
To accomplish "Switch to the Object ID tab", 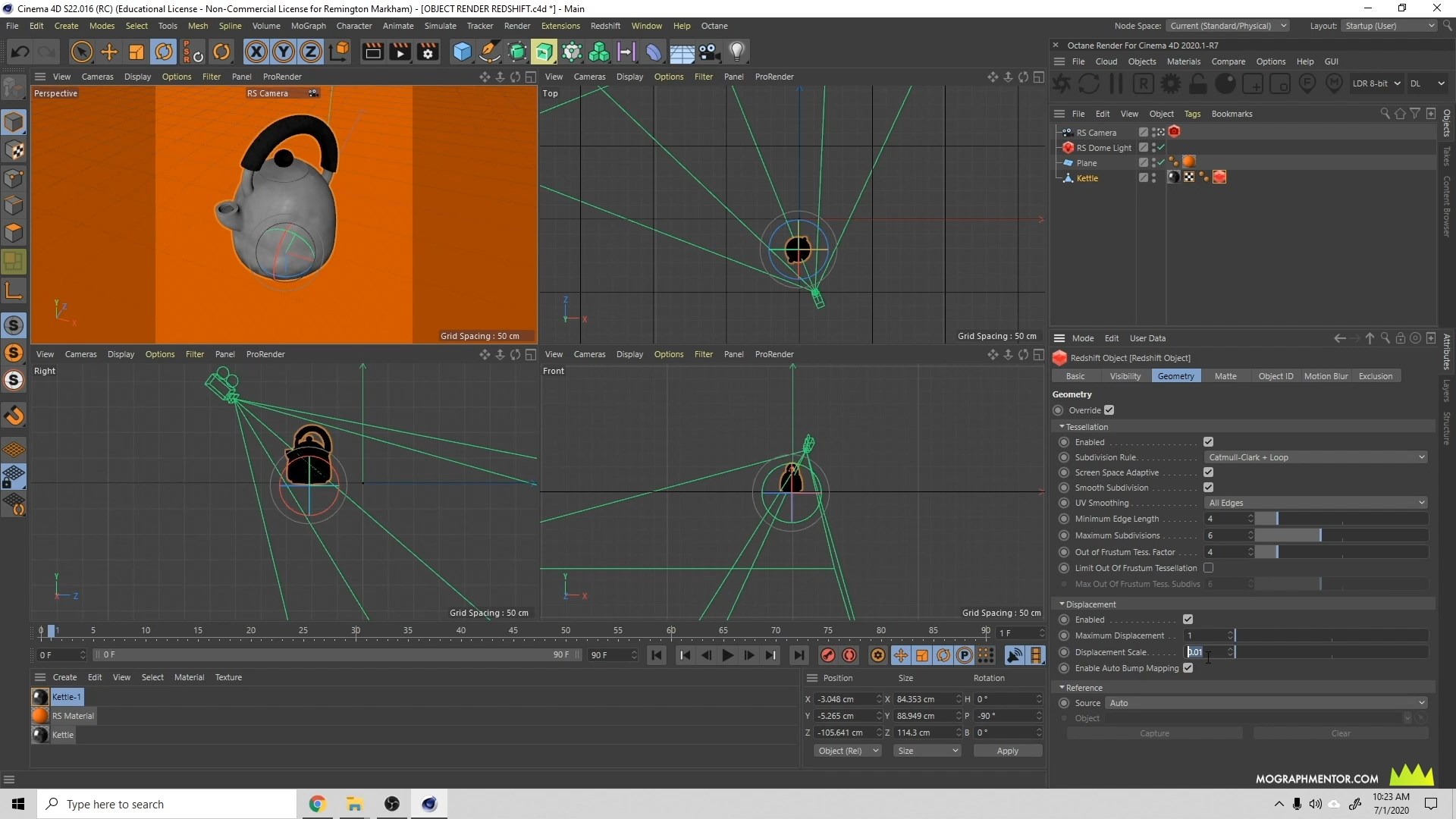I will coord(1276,376).
